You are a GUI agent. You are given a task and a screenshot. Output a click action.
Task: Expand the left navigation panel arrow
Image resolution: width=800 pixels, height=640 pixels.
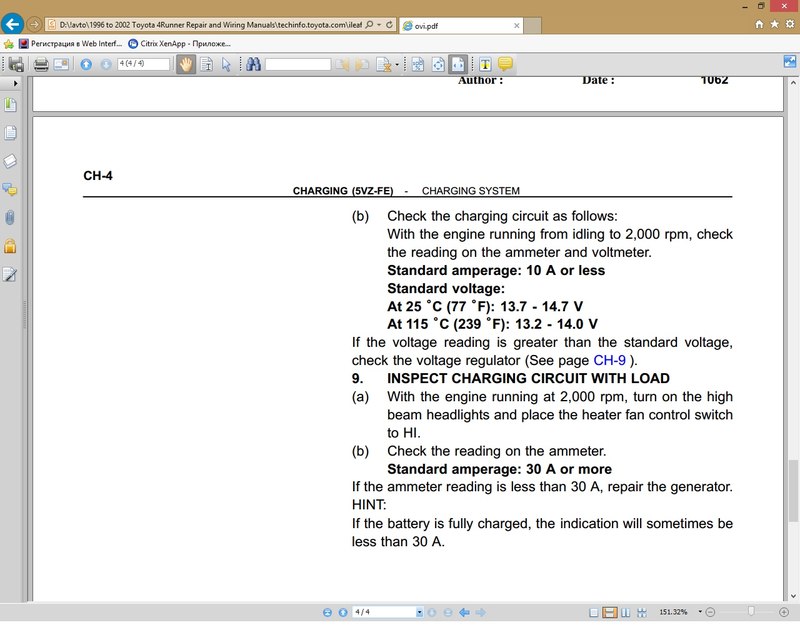tap(15, 83)
